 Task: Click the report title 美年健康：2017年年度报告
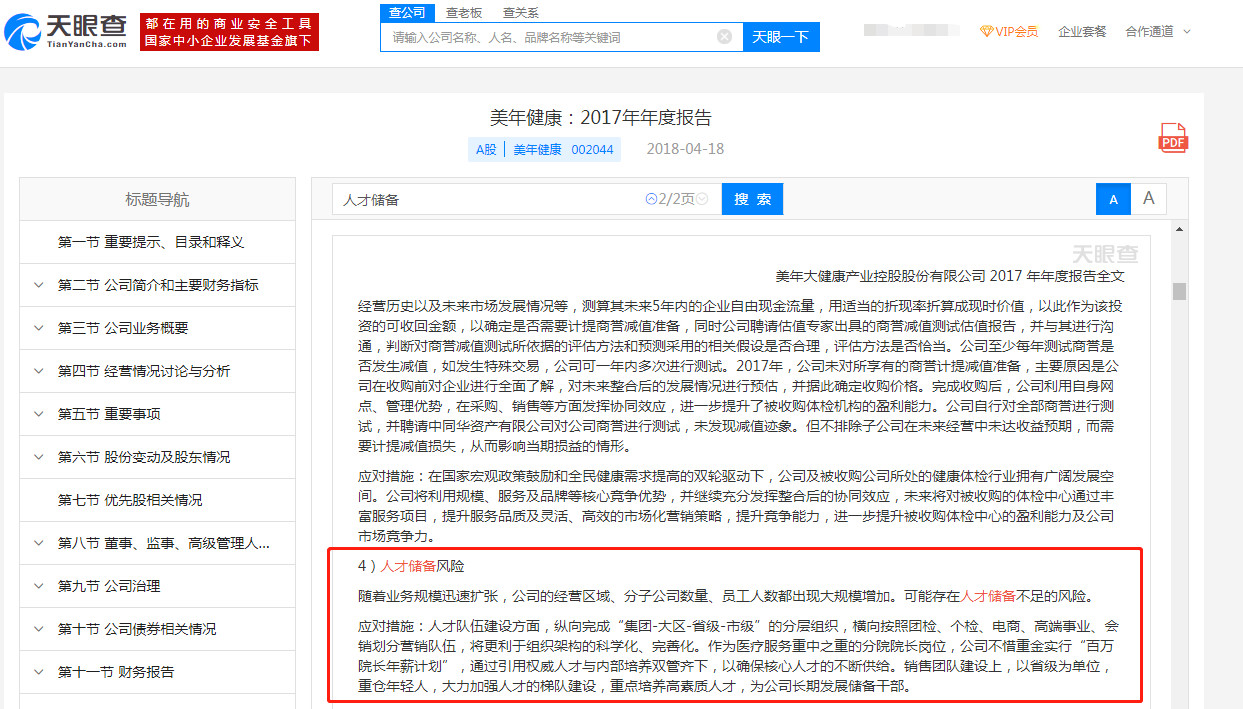pos(601,117)
